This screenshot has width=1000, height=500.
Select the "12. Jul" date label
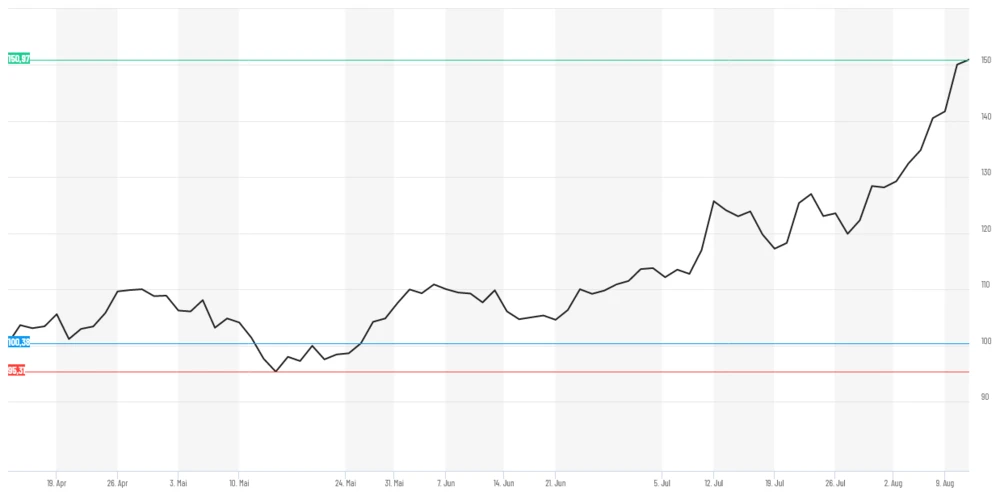pyautogui.click(x=713, y=481)
